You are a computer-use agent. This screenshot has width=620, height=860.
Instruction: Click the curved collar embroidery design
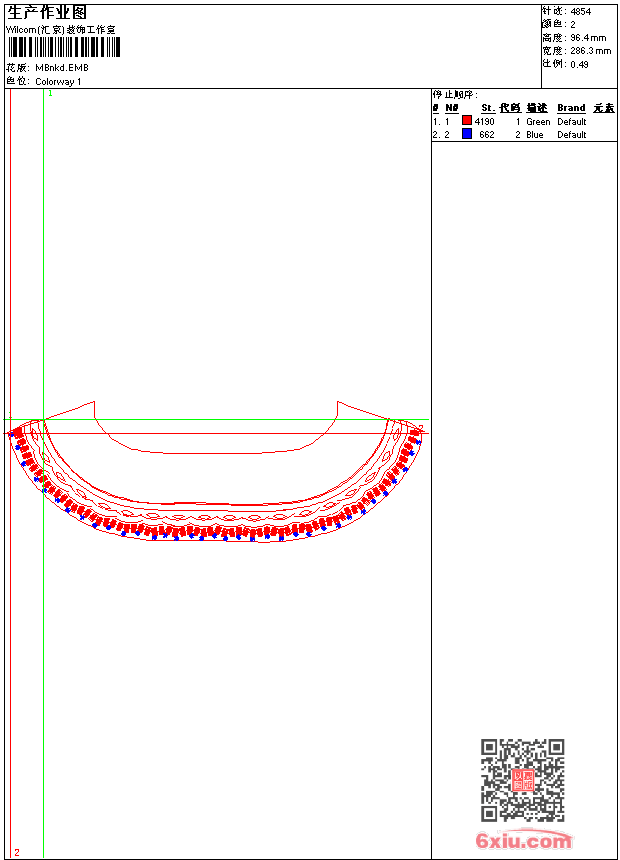click(215, 500)
